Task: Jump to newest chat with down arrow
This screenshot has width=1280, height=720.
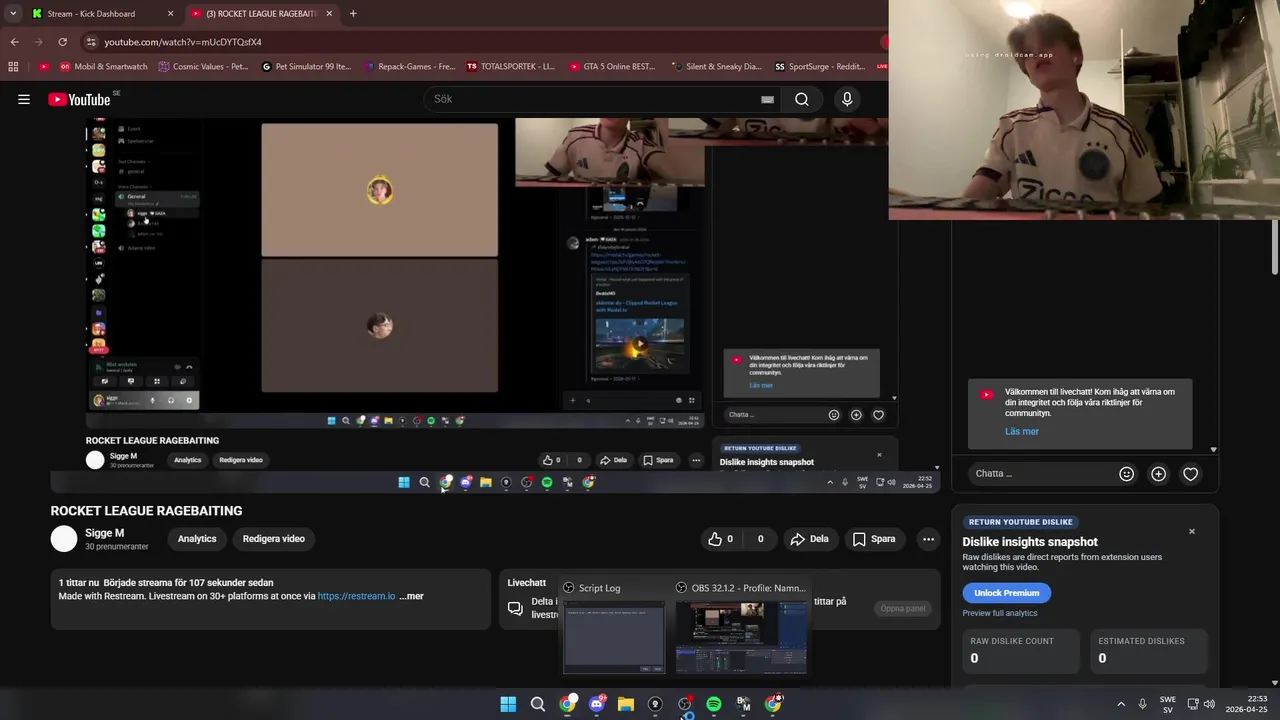Action: (1213, 450)
